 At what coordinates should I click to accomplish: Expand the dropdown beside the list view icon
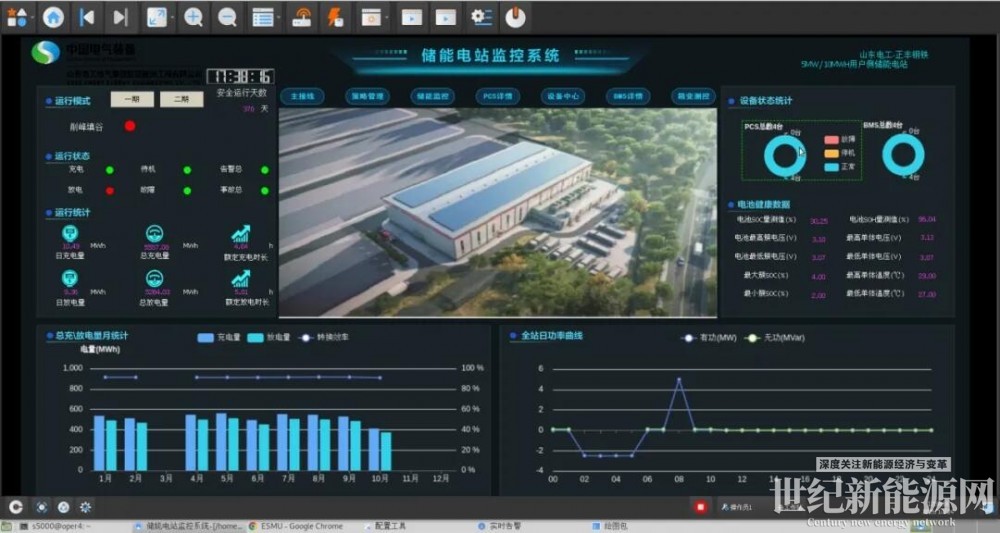coord(279,17)
